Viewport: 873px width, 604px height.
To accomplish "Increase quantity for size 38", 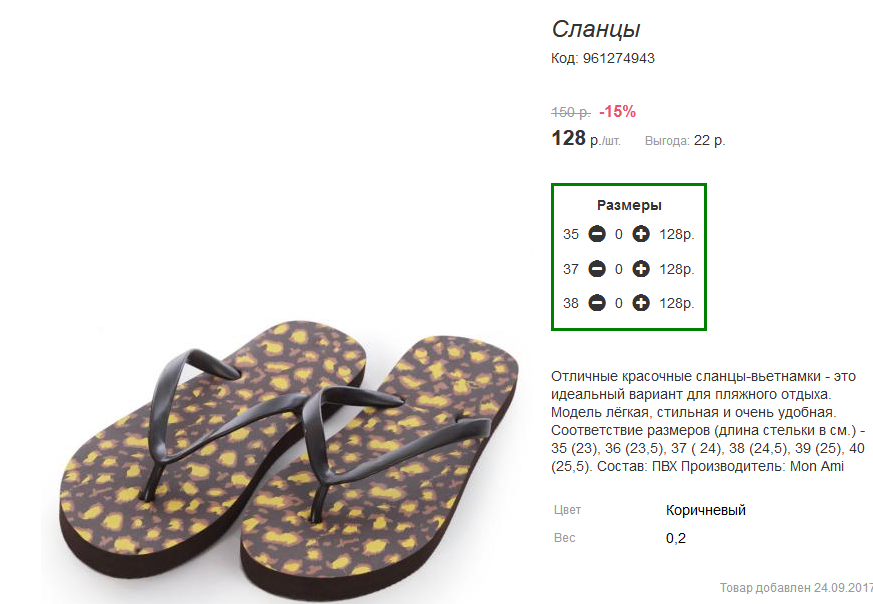I will pos(641,303).
